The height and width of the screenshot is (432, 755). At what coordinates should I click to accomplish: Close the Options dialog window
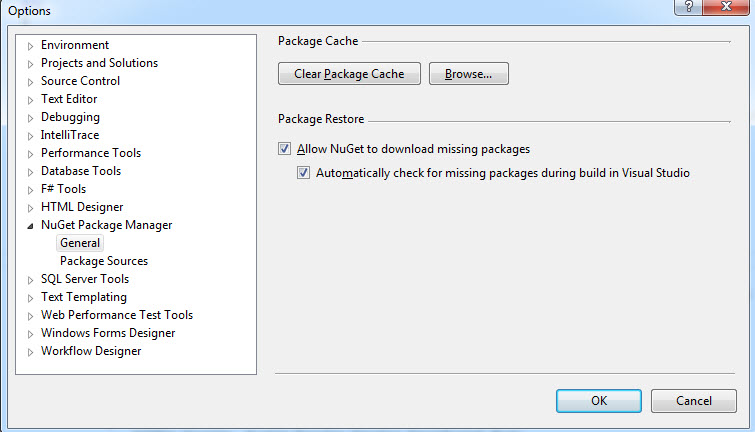pyautogui.click(x=726, y=7)
